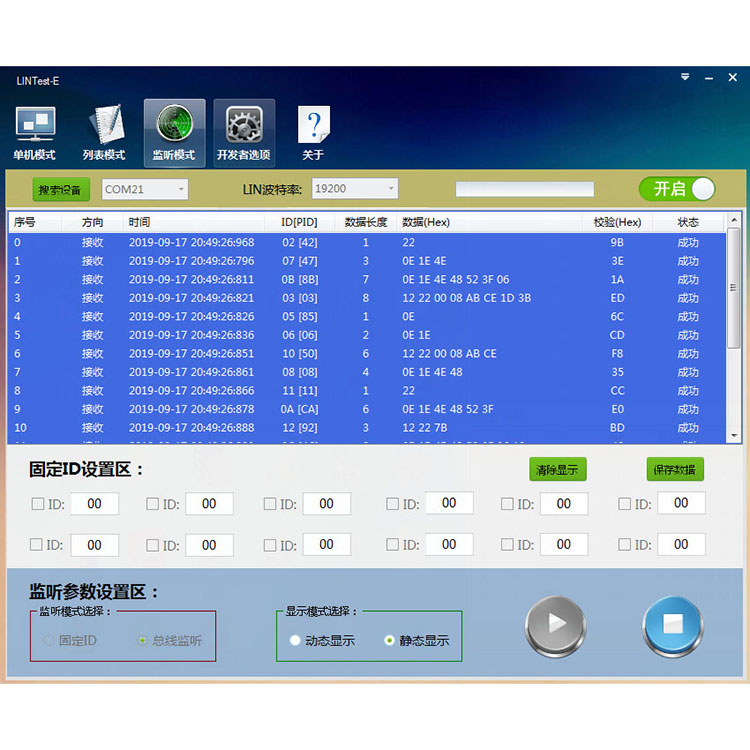The height and width of the screenshot is (750, 750).
Task: Click 保存数据 to save data
Action: click(675, 470)
